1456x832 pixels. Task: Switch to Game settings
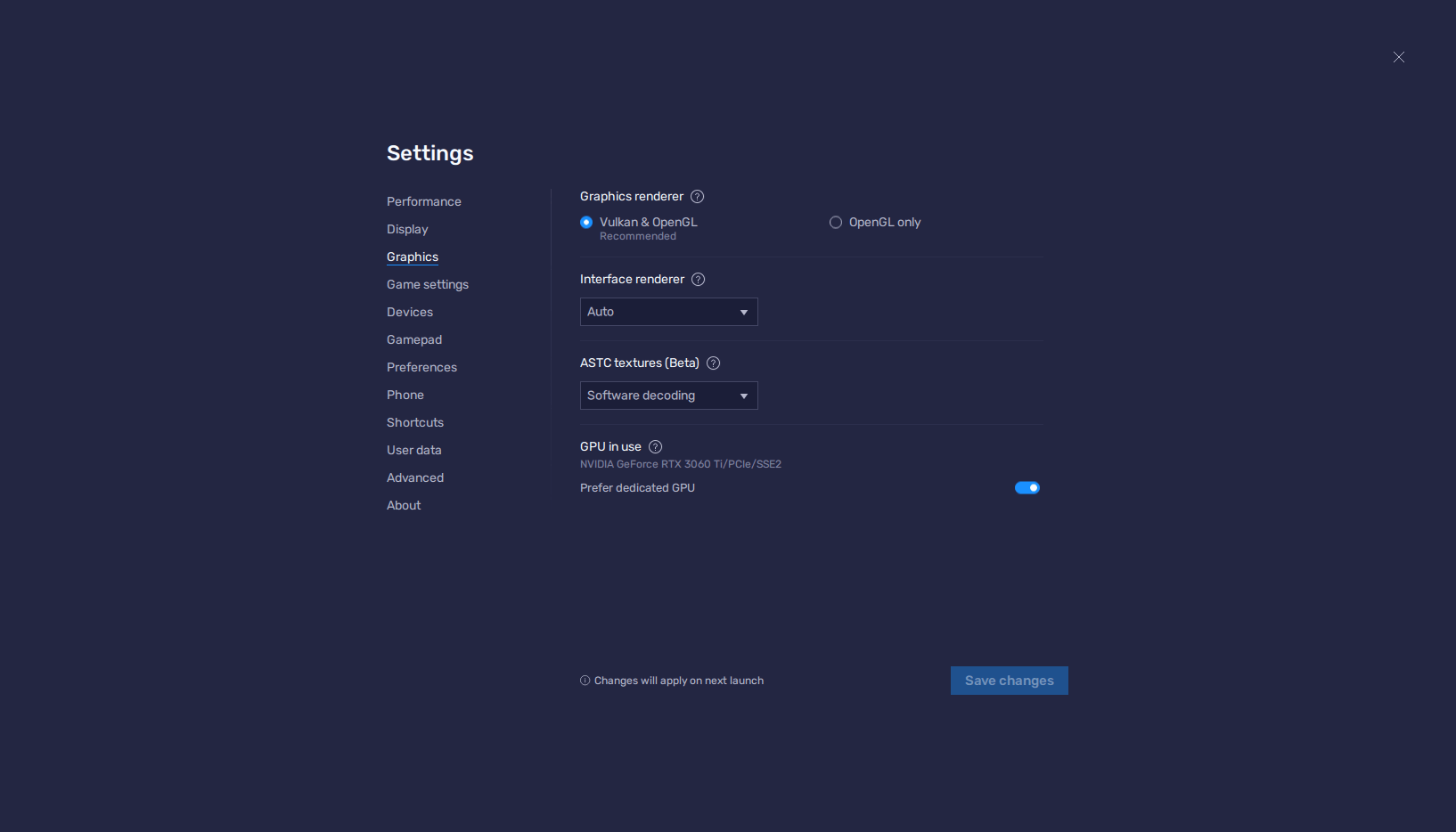tap(428, 285)
